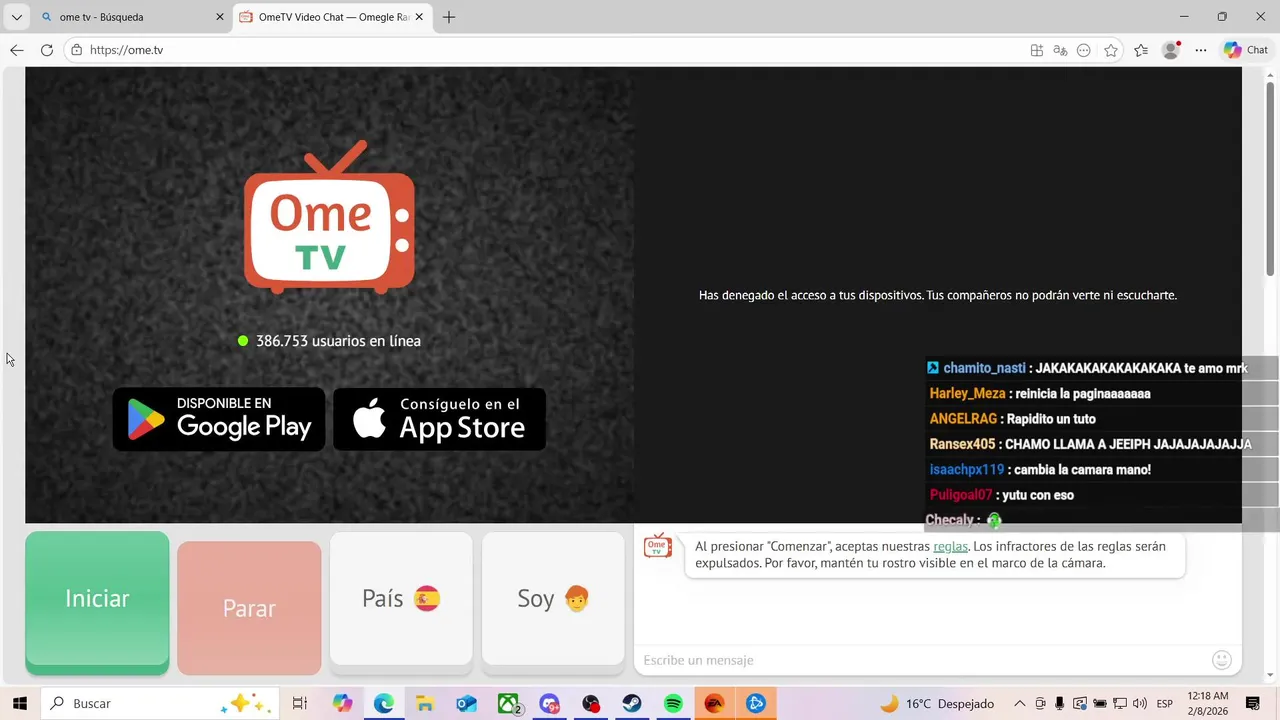Open the Xbox app in the taskbar
Viewport: 1280px width, 720px height.
point(509,703)
